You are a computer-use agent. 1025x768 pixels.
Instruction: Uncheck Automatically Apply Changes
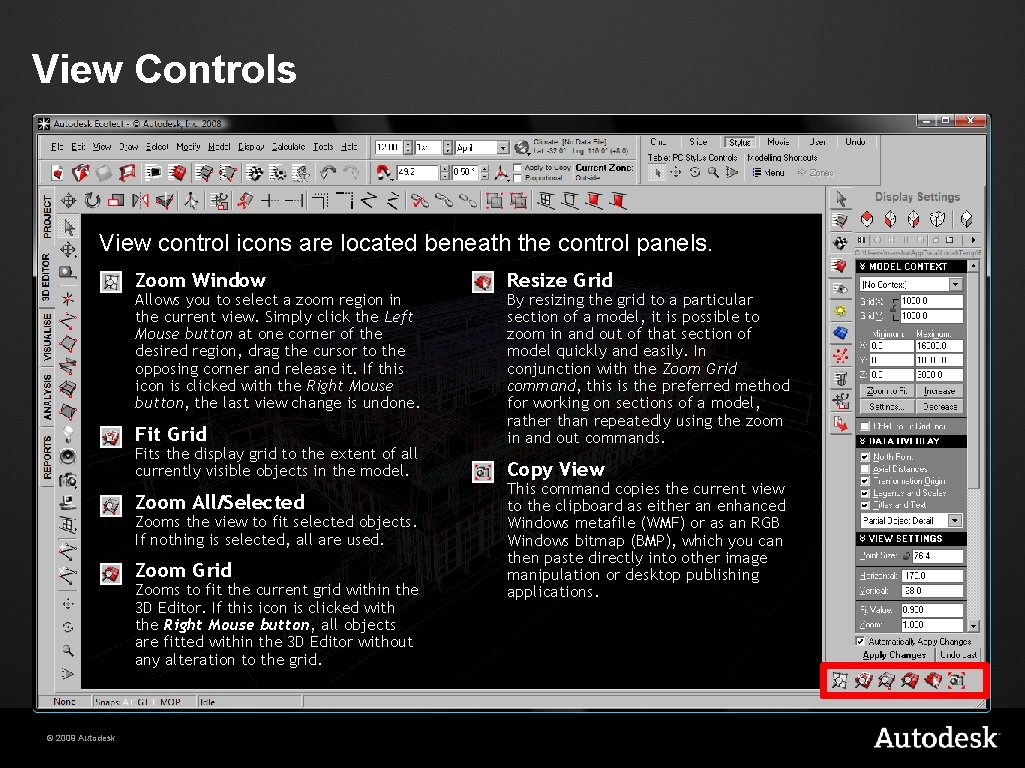(859, 641)
